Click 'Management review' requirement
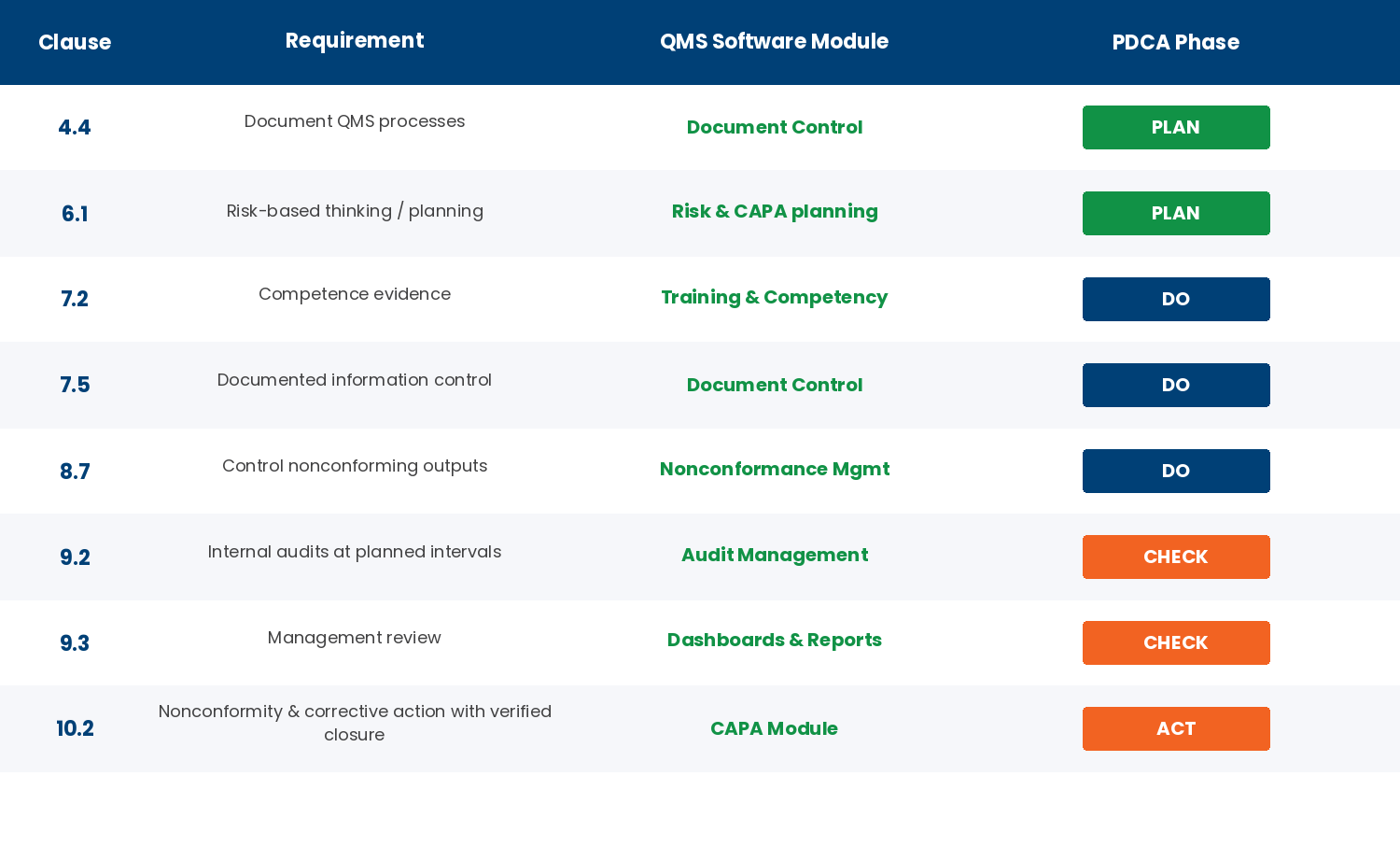Screen dimensions: 1400x846 [355, 638]
